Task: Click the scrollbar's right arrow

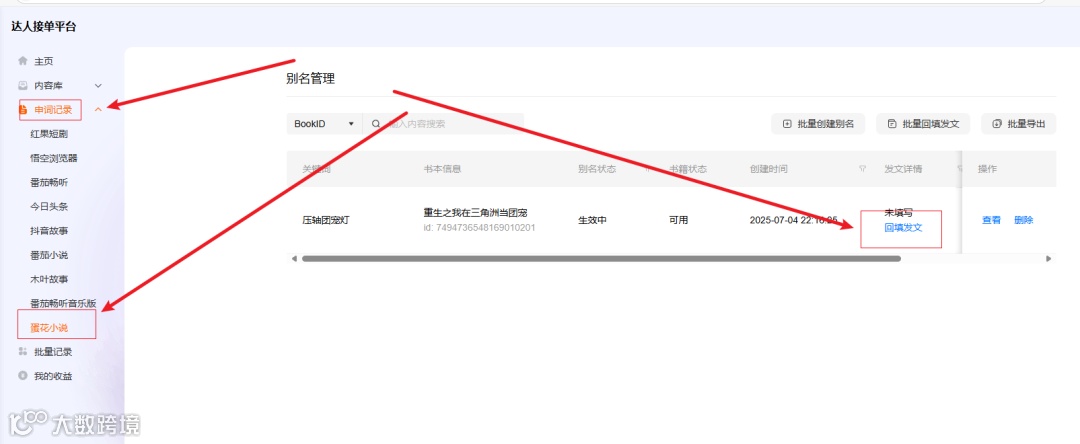Action: click(1049, 259)
